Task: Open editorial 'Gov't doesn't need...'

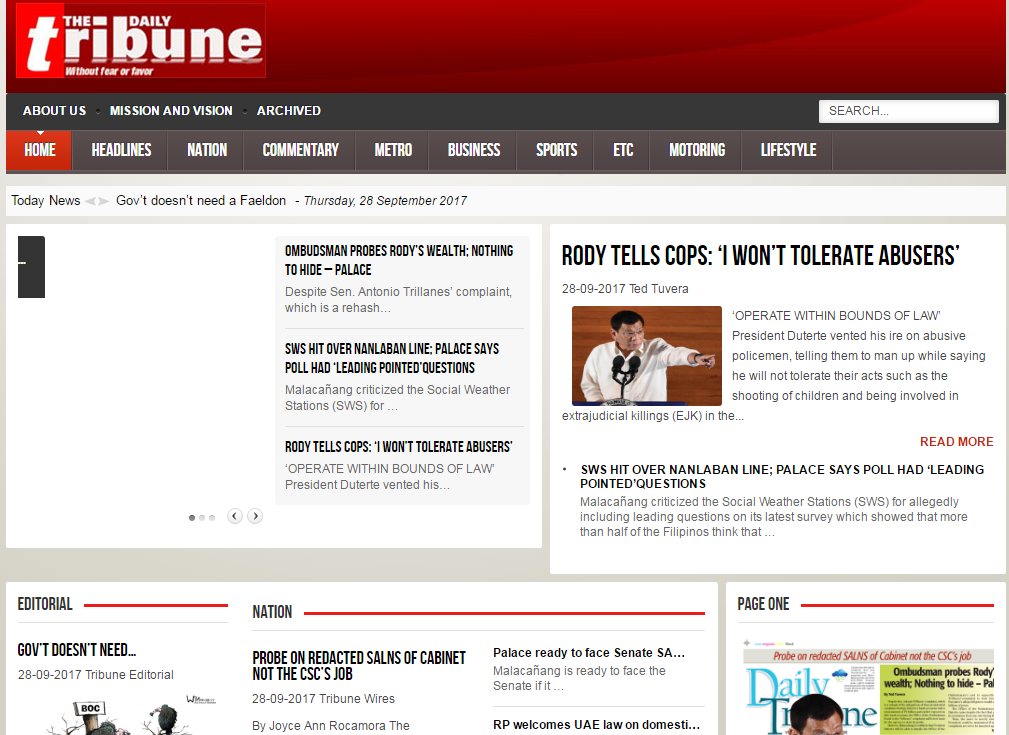Action: 77,650
